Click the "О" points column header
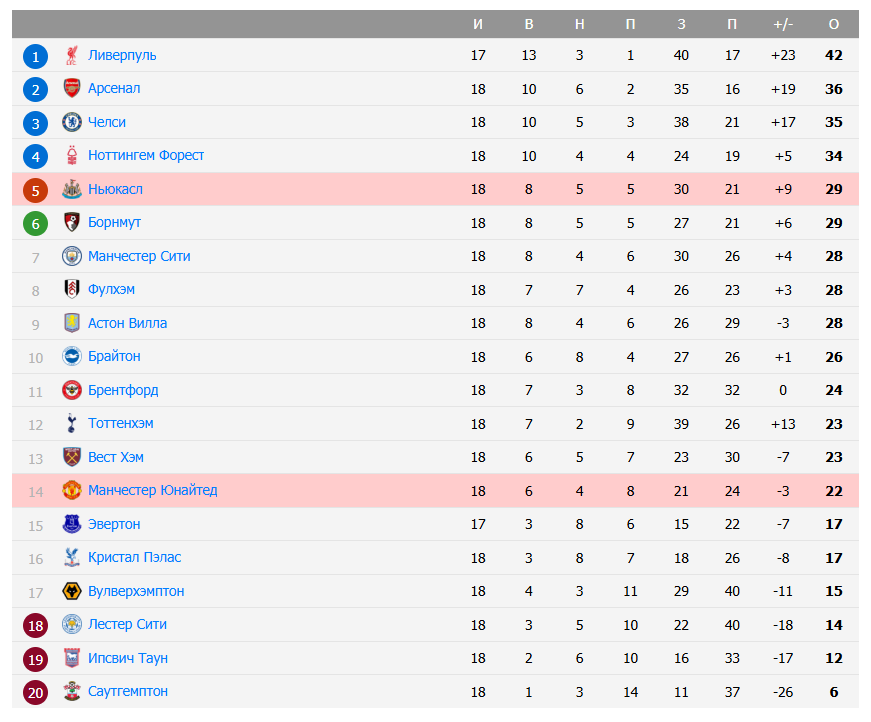This screenshot has width=871, height=722. tap(834, 24)
